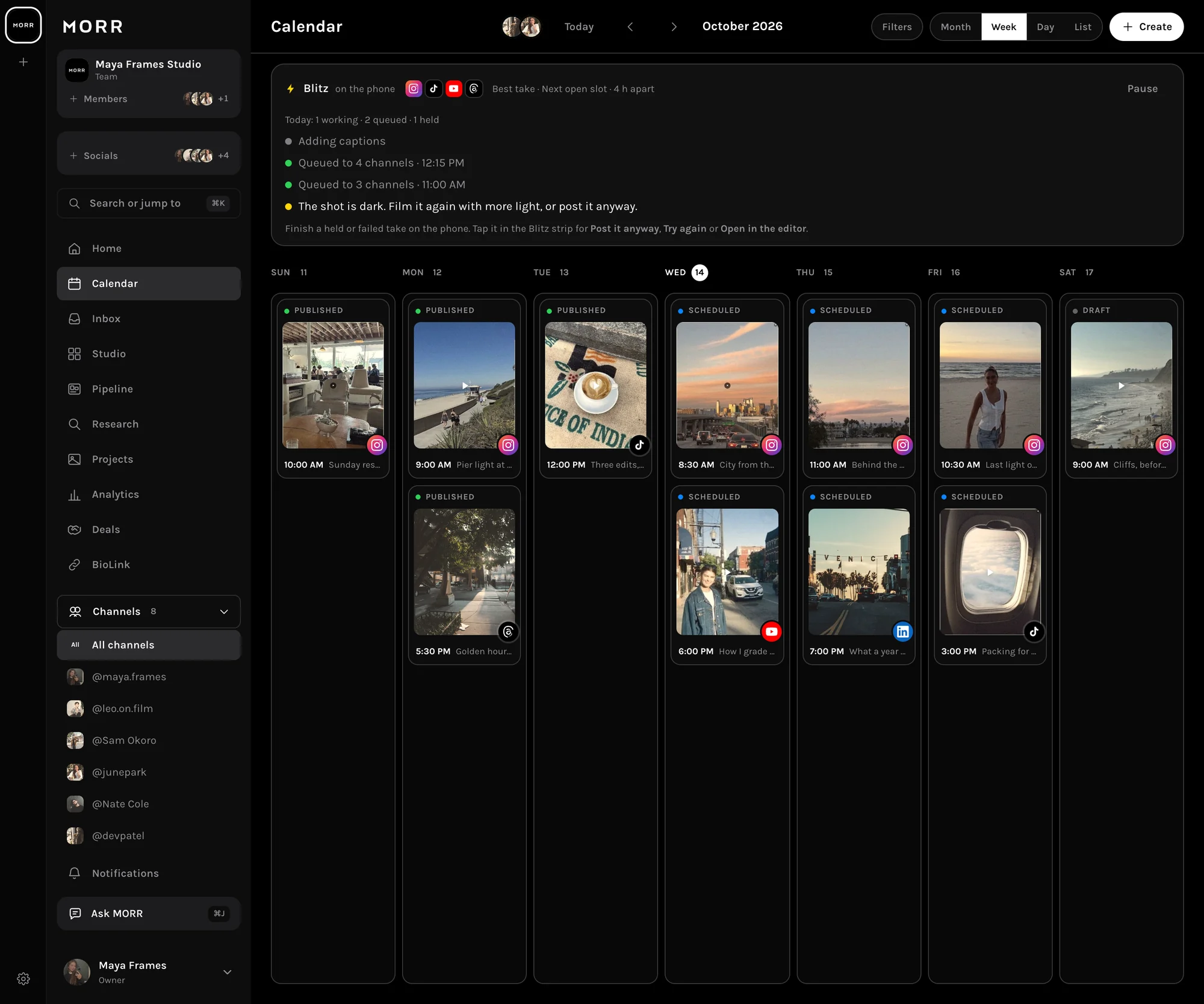Image resolution: width=1204 pixels, height=1004 pixels.
Task: Open Notifications from sidebar
Action: click(x=149, y=873)
